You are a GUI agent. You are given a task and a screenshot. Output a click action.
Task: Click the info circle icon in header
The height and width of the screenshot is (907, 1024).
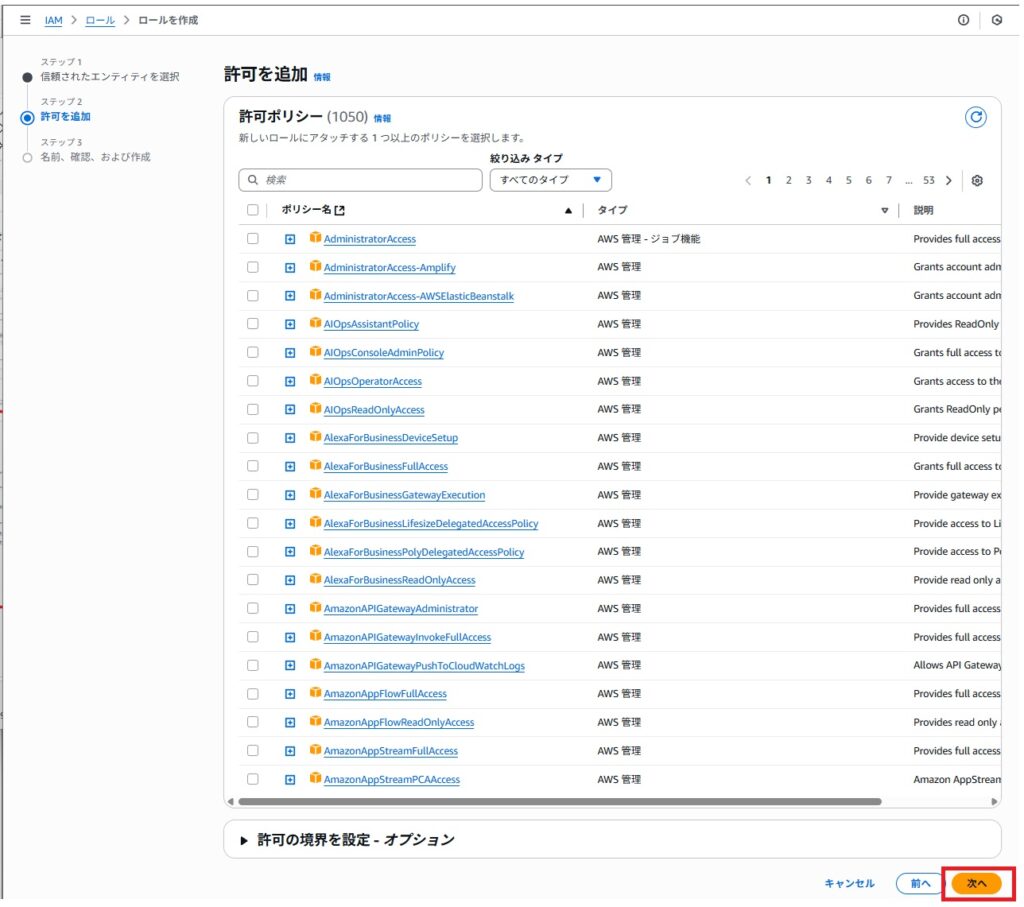click(963, 20)
